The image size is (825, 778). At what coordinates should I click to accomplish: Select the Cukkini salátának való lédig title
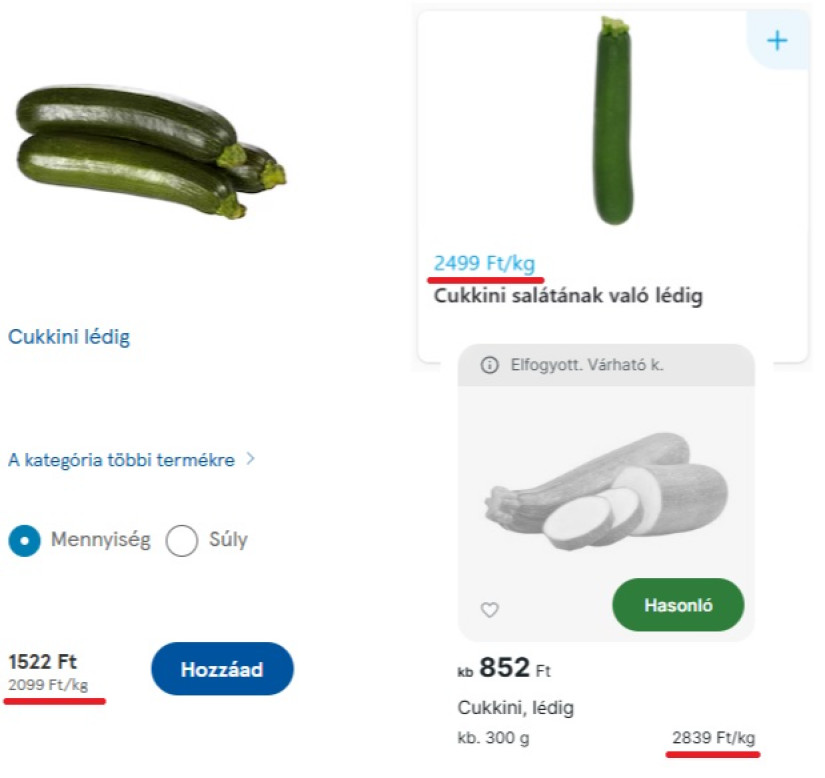[x=566, y=295]
